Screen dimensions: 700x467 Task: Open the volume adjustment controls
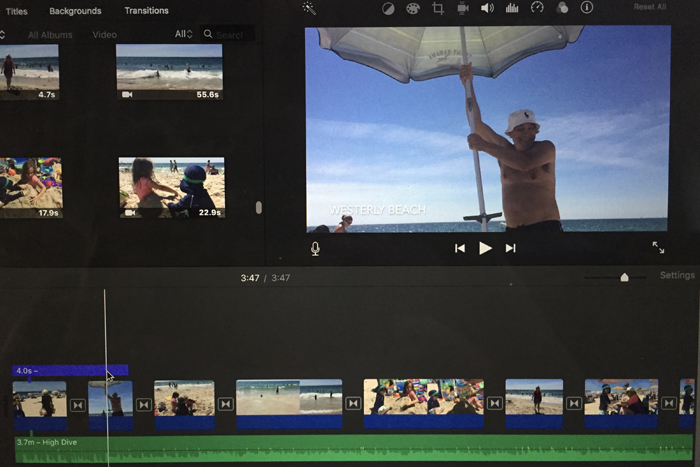487,8
